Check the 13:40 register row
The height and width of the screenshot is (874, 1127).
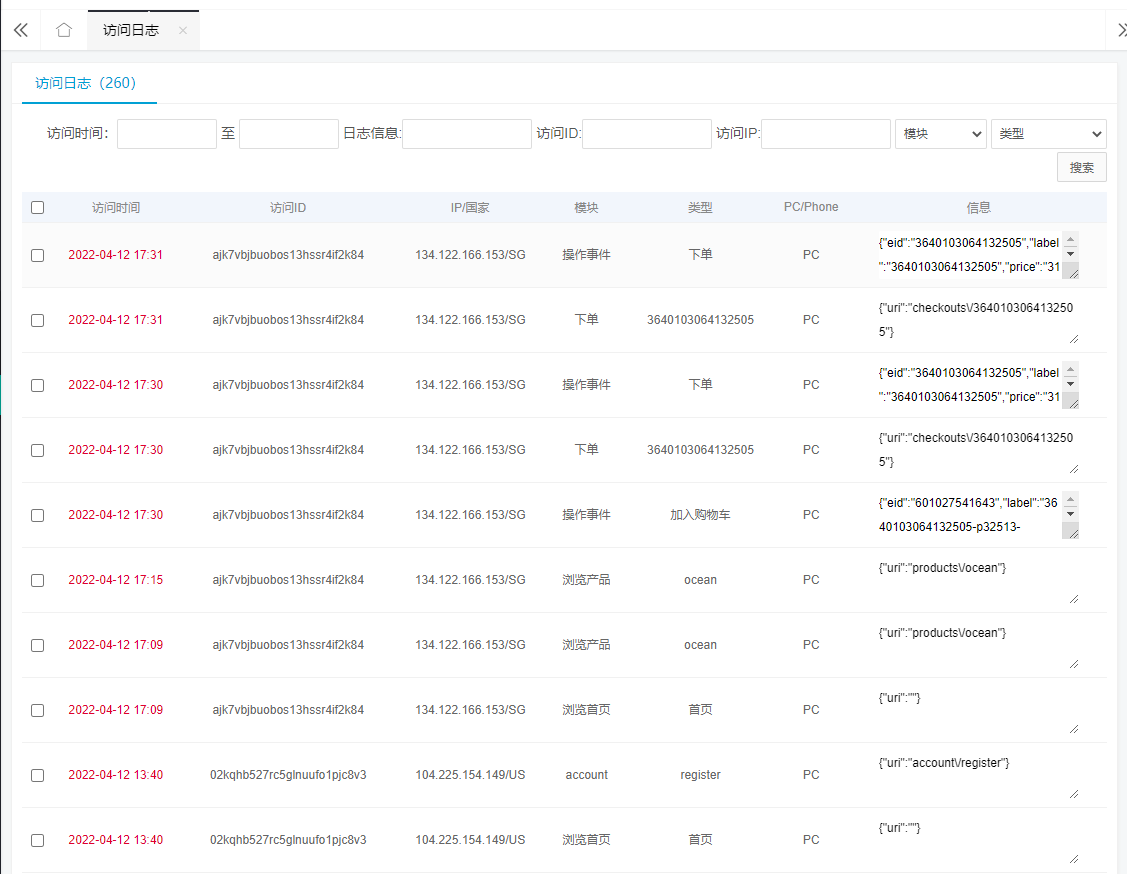(37, 776)
